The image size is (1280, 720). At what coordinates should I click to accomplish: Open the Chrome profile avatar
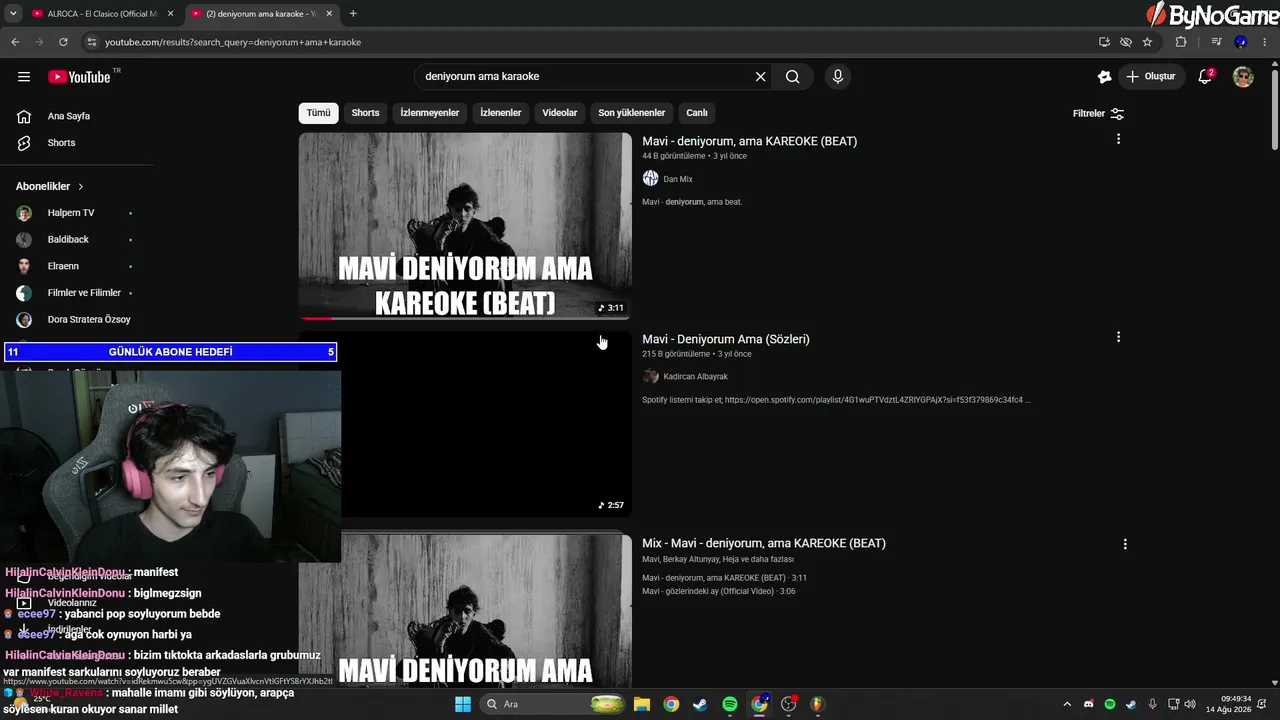pyautogui.click(x=1241, y=42)
